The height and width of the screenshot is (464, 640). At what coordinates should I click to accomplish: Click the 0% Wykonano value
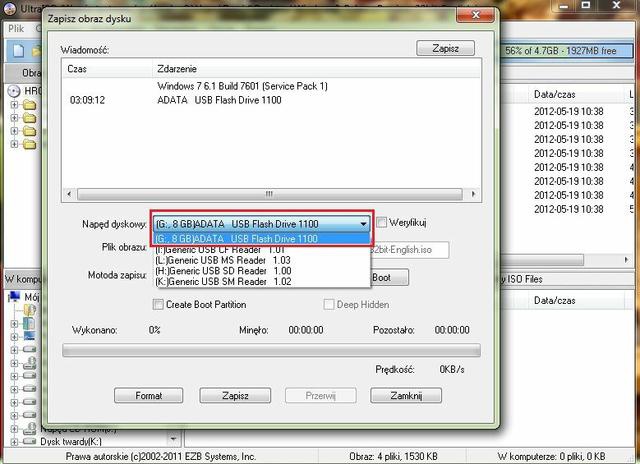point(154,330)
